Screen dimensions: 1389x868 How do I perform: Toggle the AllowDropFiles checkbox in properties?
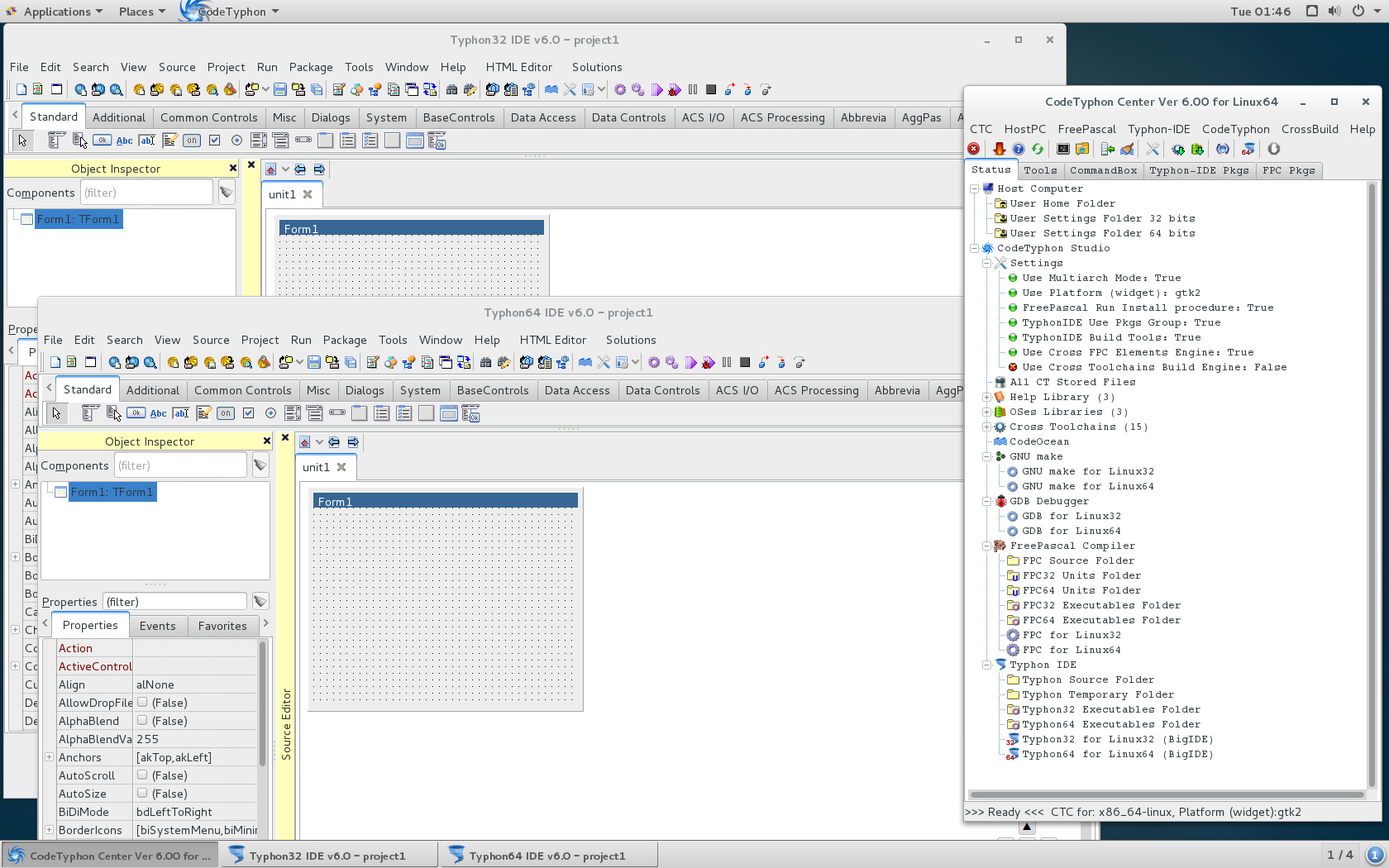click(x=142, y=702)
